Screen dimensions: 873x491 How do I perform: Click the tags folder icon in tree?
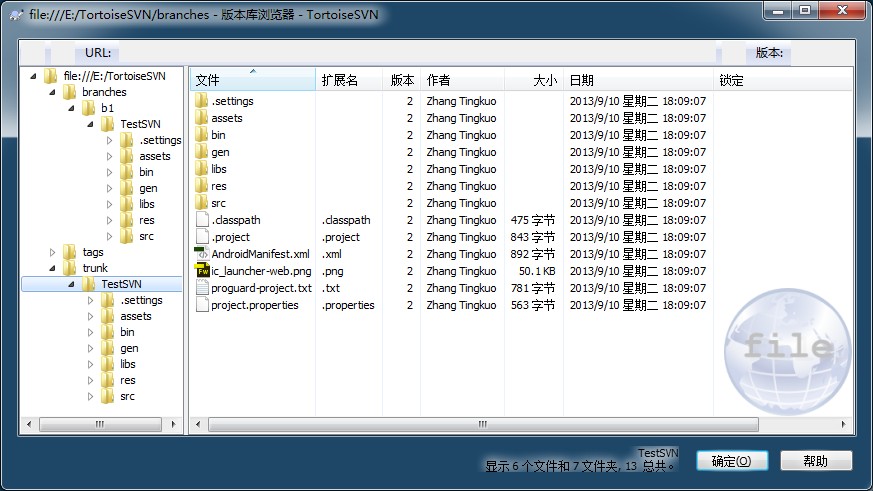[70, 252]
